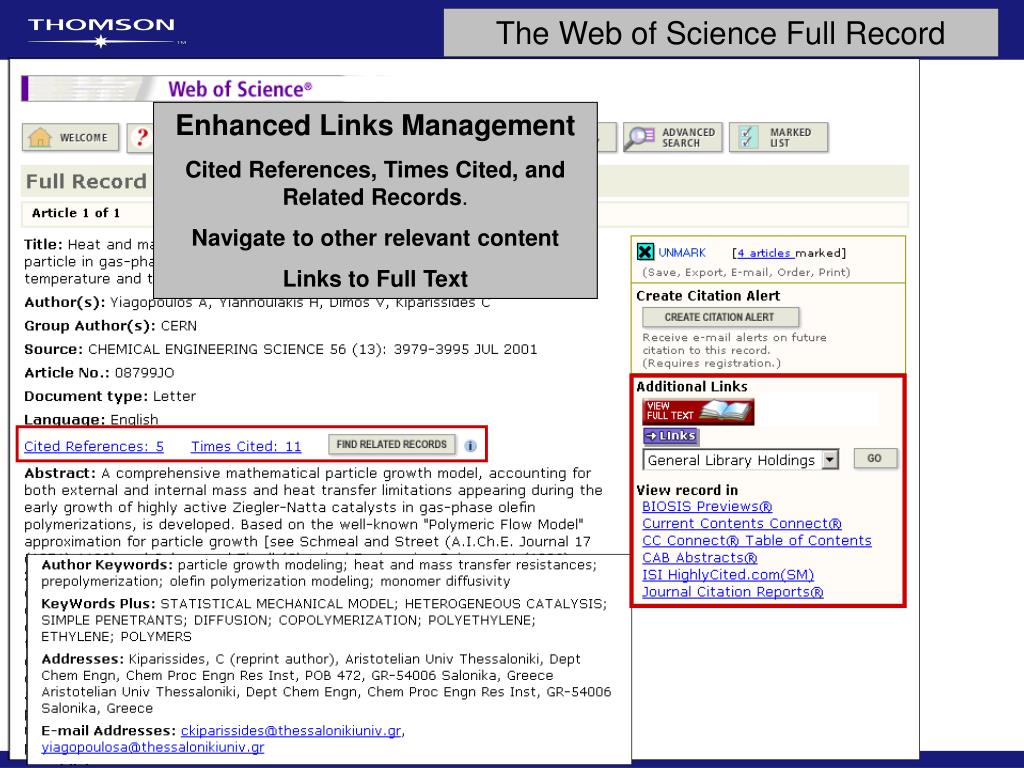Email ckiparissides@thessalonikiuniv.gr address link
Image resolution: width=1024 pixels, height=768 pixels.
pyautogui.click(x=291, y=731)
